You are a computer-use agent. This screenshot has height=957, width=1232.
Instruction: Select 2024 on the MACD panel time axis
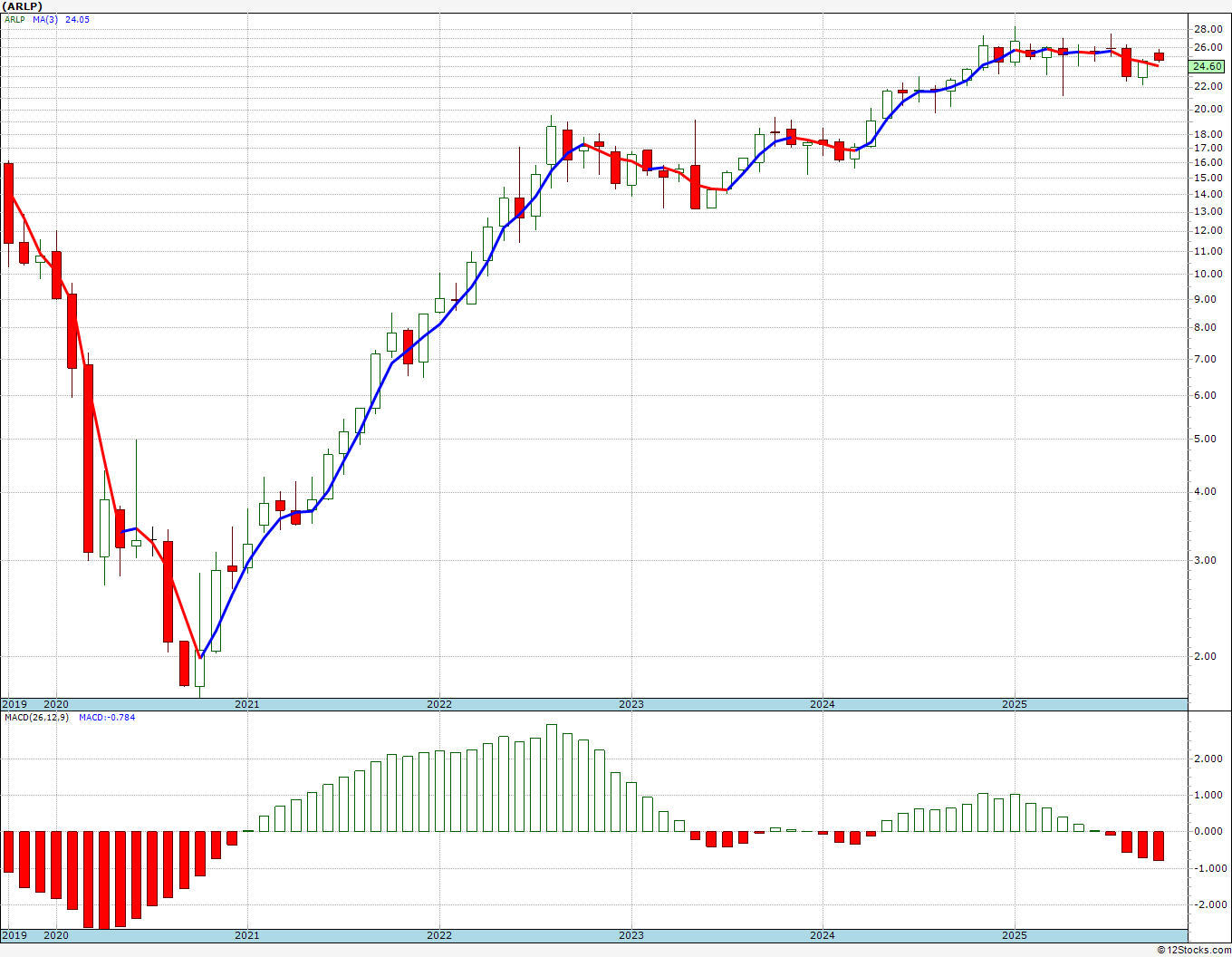coord(823,935)
